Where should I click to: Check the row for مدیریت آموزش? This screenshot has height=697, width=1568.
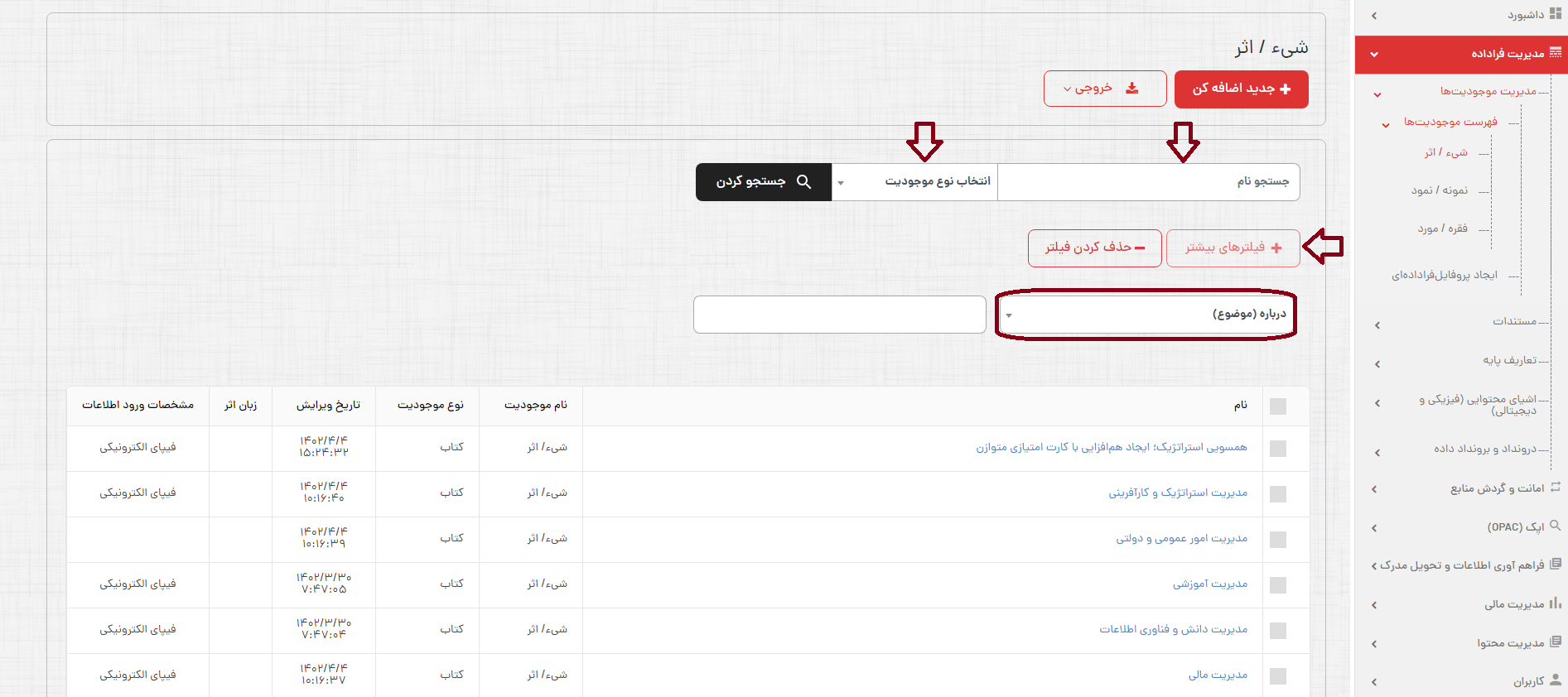pos(1278,585)
